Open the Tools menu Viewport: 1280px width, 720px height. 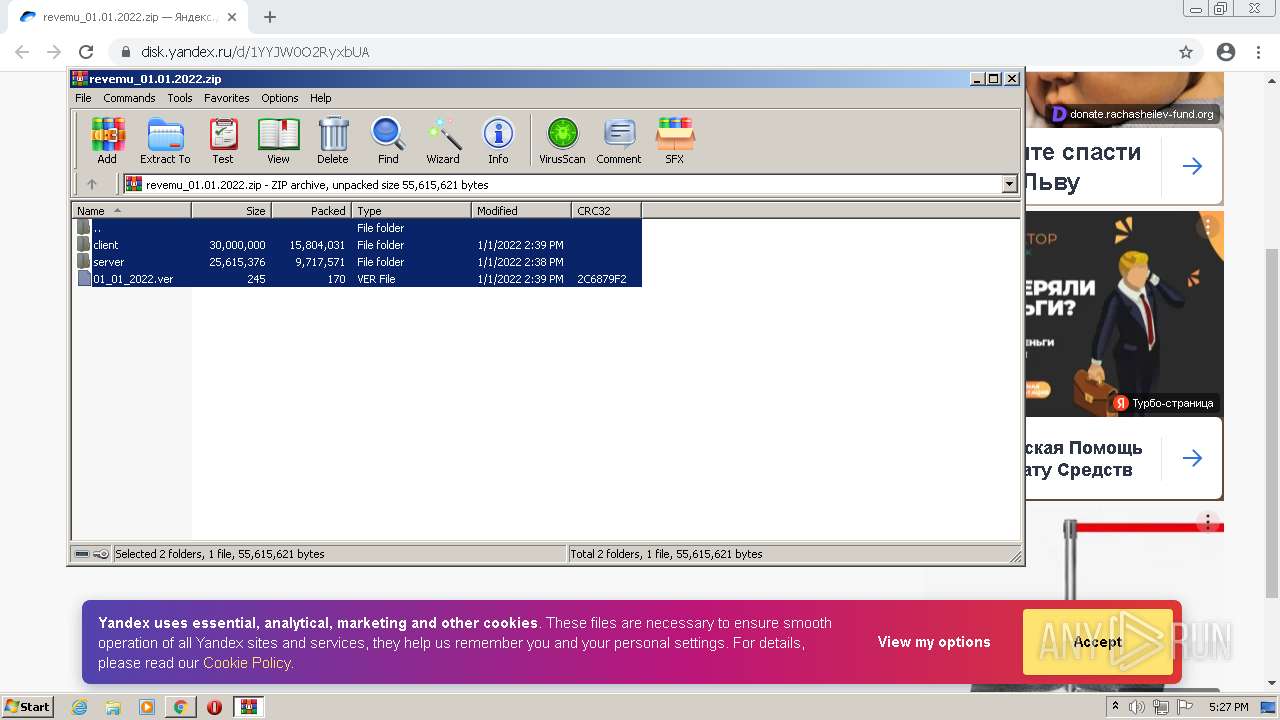point(180,98)
